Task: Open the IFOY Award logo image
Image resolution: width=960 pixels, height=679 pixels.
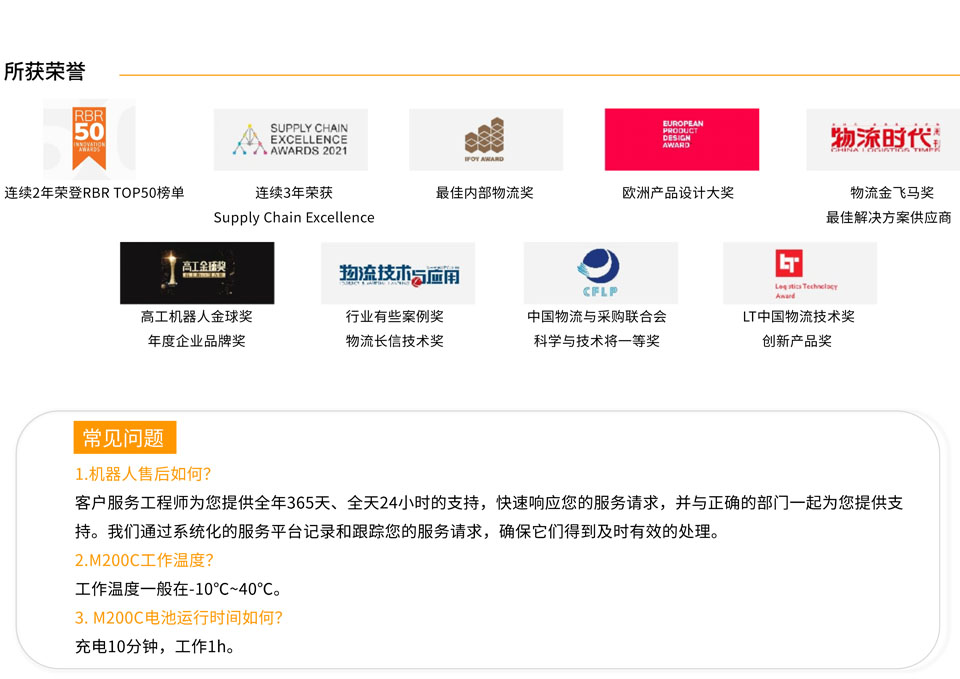Action: (485, 140)
